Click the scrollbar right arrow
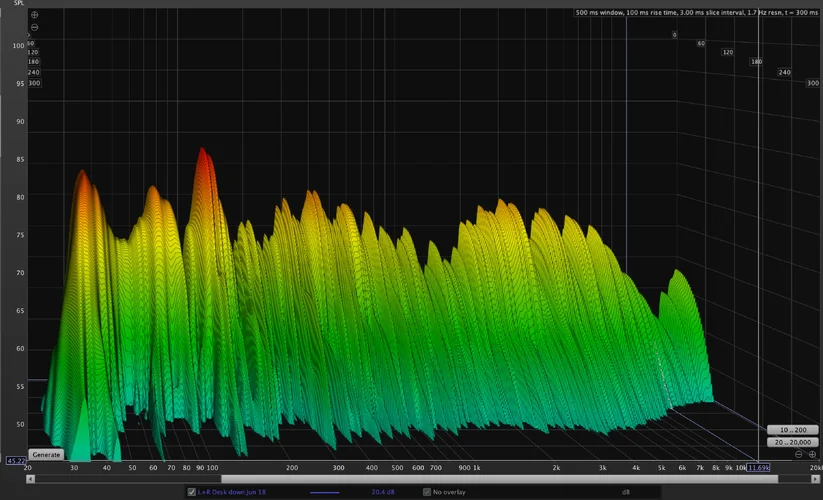 (x=817, y=479)
